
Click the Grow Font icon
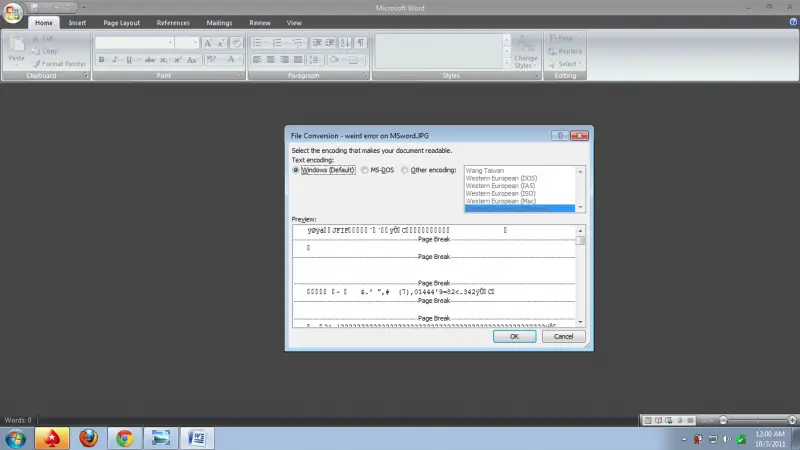point(208,43)
